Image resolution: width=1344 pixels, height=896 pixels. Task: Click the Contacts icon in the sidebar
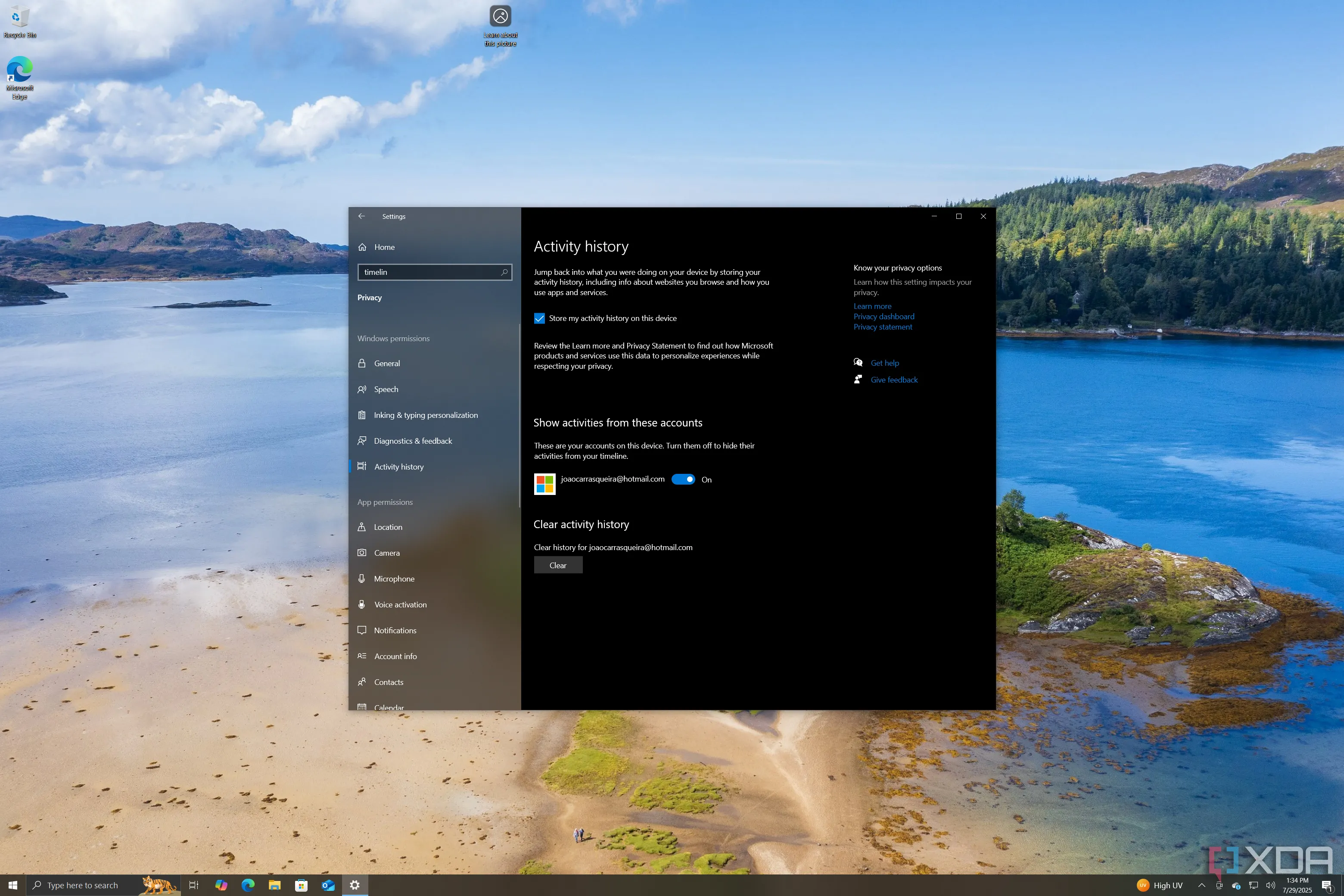[362, 682]
